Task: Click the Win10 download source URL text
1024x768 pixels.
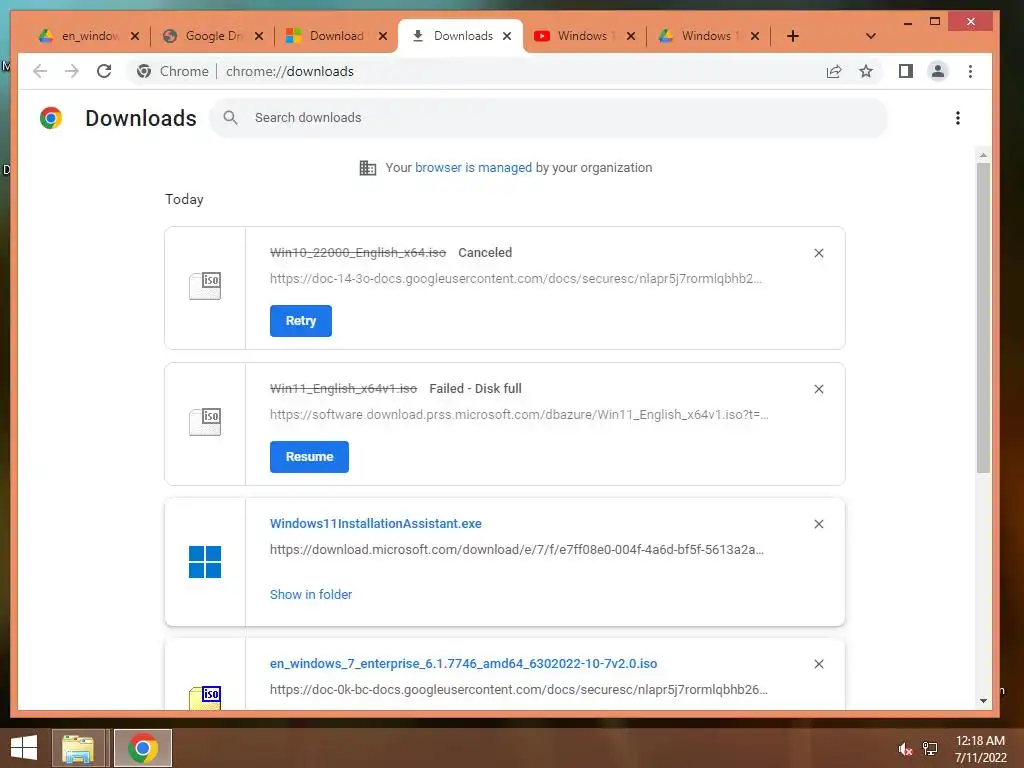Action: (516, 279)
